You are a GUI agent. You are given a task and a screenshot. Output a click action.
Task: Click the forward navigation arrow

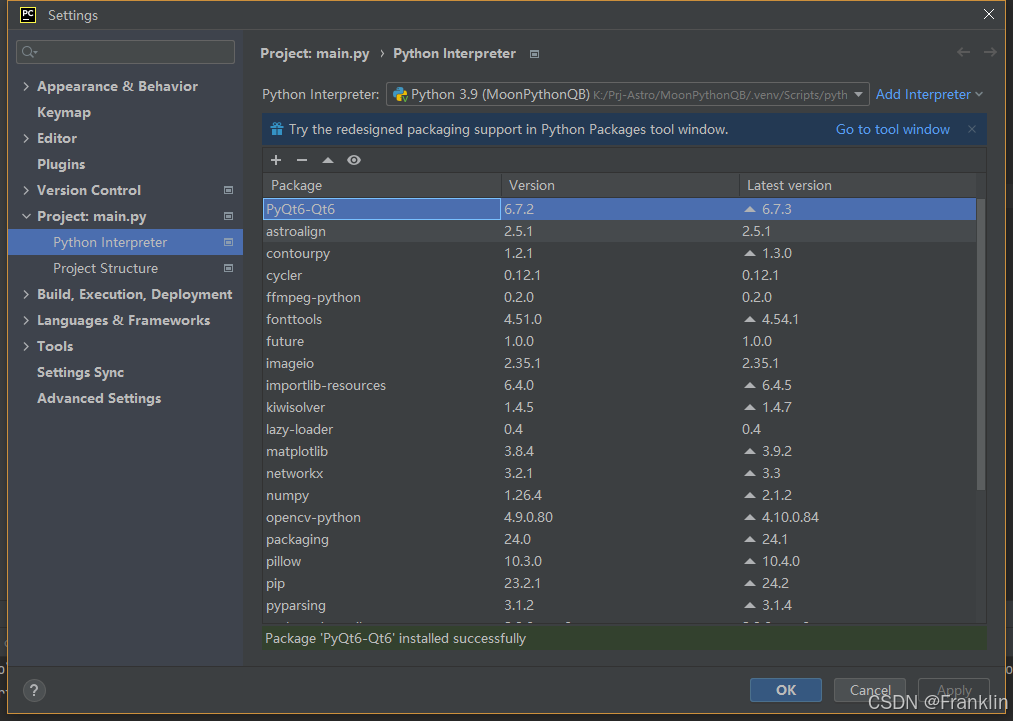(988, 52)
